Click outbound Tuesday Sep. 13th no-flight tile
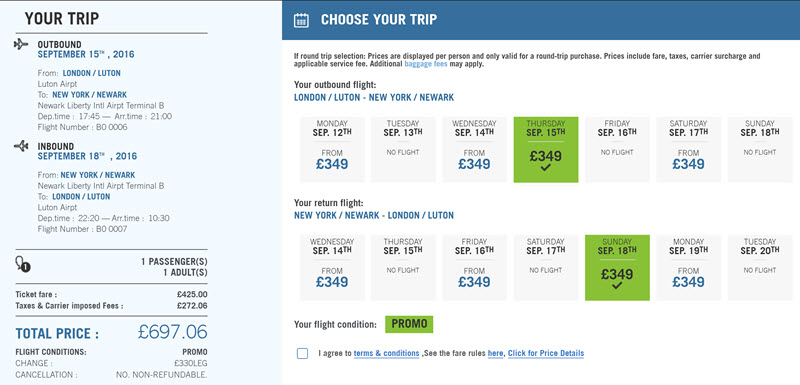Screen dimensions: 800x385 tap(403, 149)
